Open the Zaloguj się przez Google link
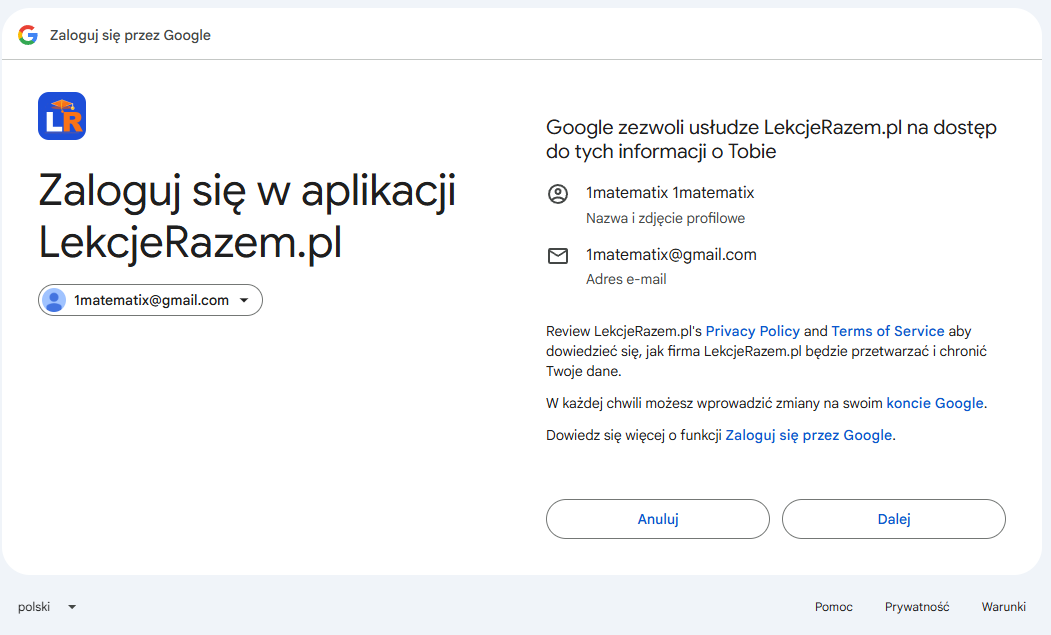 point(808,435)
